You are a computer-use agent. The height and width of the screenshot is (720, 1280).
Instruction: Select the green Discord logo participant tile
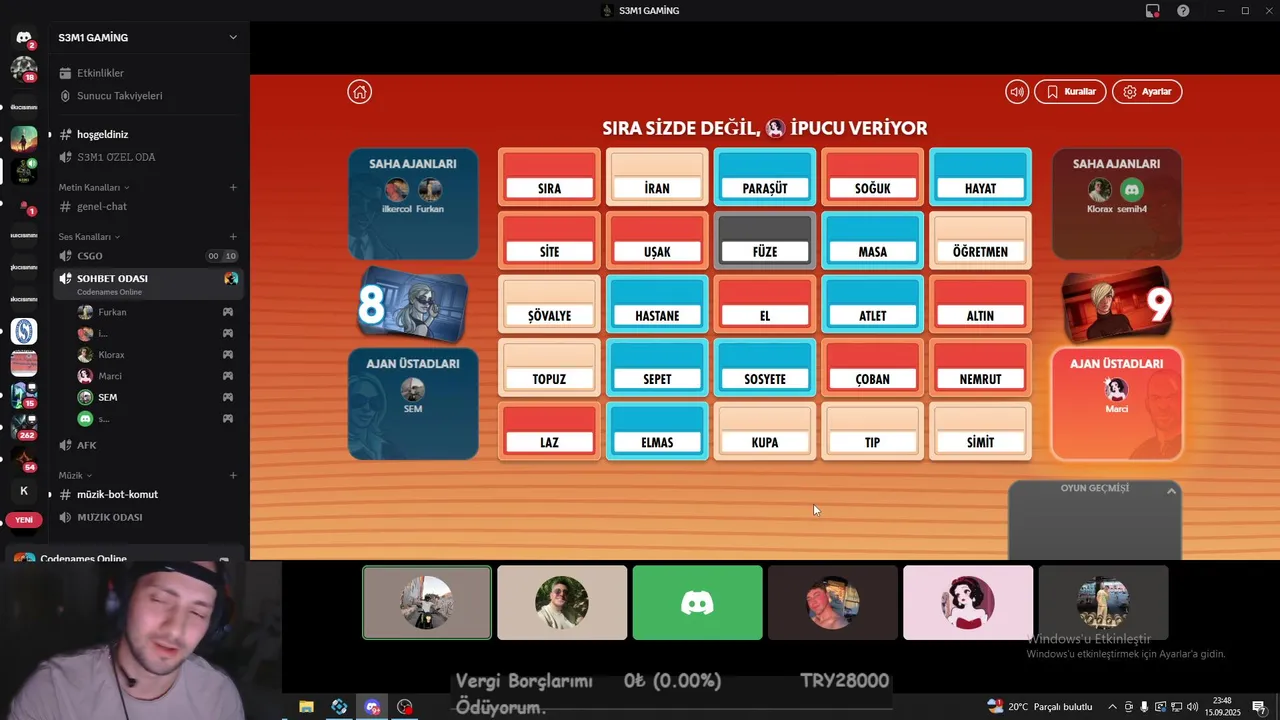(697, 602)
